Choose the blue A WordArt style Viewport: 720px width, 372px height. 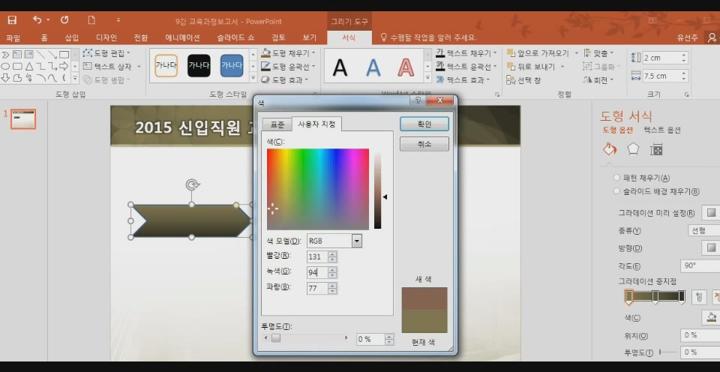point(373,68)
